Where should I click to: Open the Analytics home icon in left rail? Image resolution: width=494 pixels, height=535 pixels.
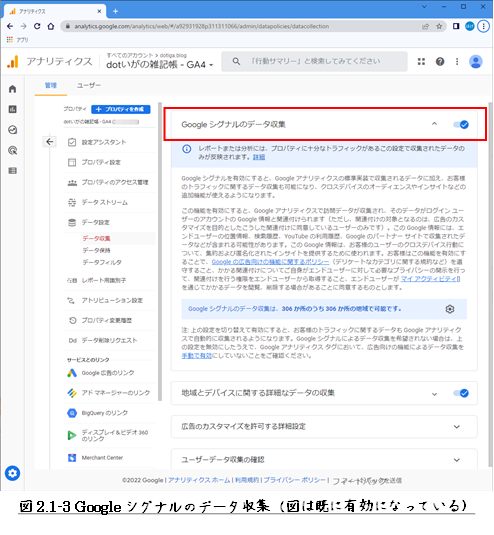coord(13,89)
